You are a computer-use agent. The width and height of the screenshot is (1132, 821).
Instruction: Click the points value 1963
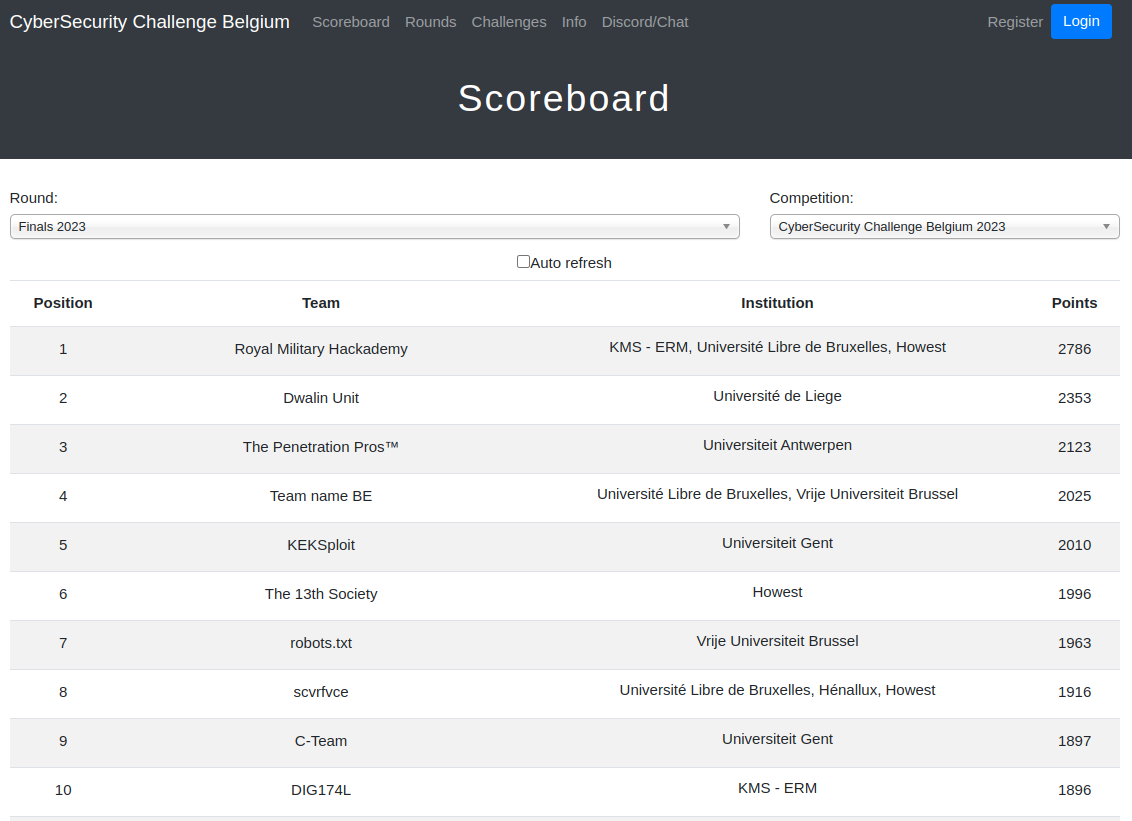(1074, 643)
